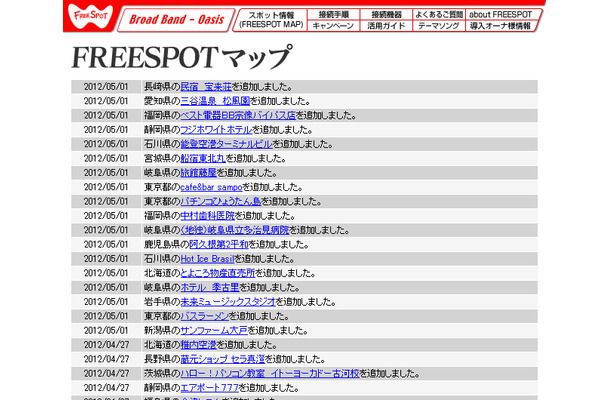Open the 三谷温泉 松風園 link
This screenshot has height=400, width=610.
click(215, 101)
